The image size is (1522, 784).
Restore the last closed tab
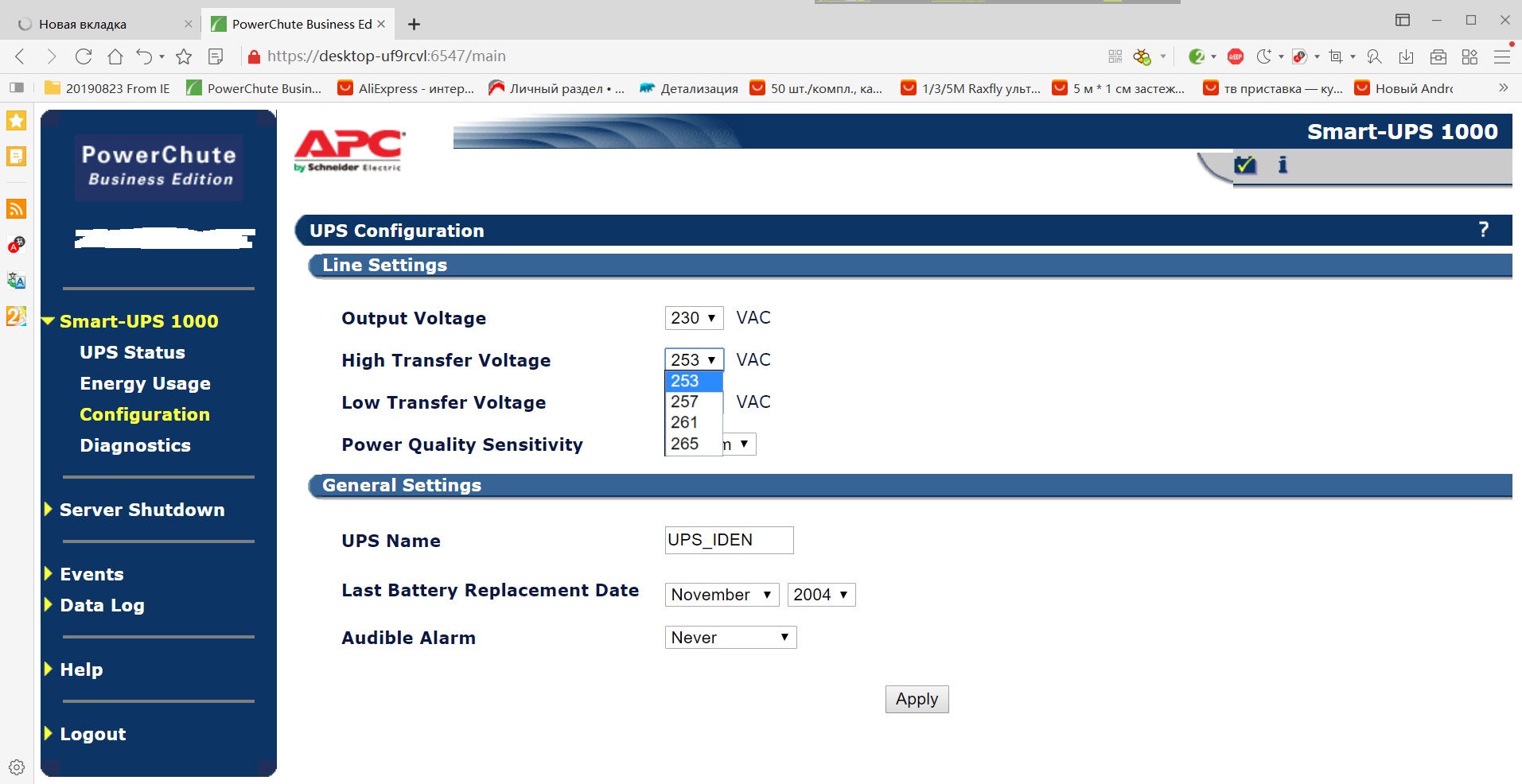144,56
